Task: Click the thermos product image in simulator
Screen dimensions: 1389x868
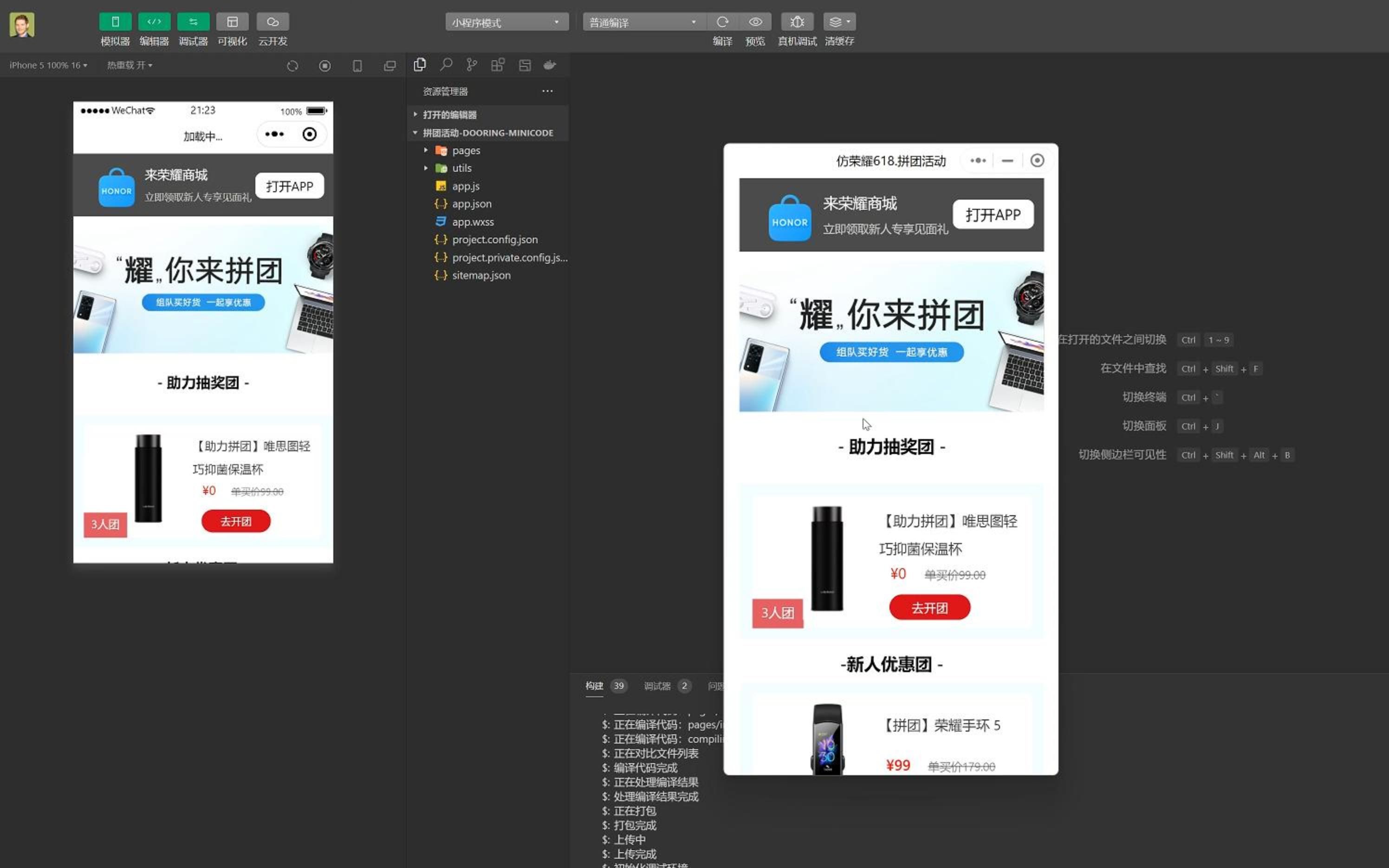Action: [148, 478]
